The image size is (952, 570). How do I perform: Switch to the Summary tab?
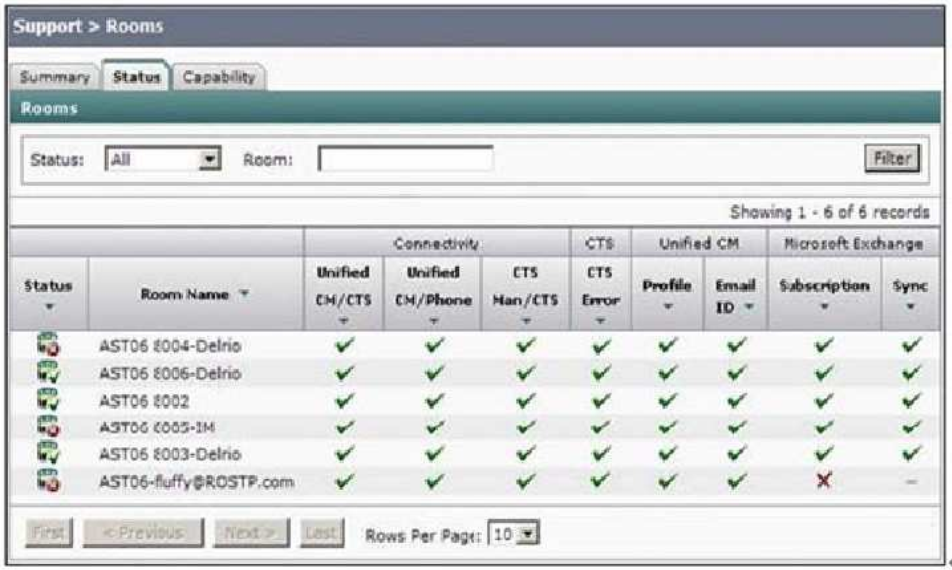pyautogui.click(x=55, y=77)
